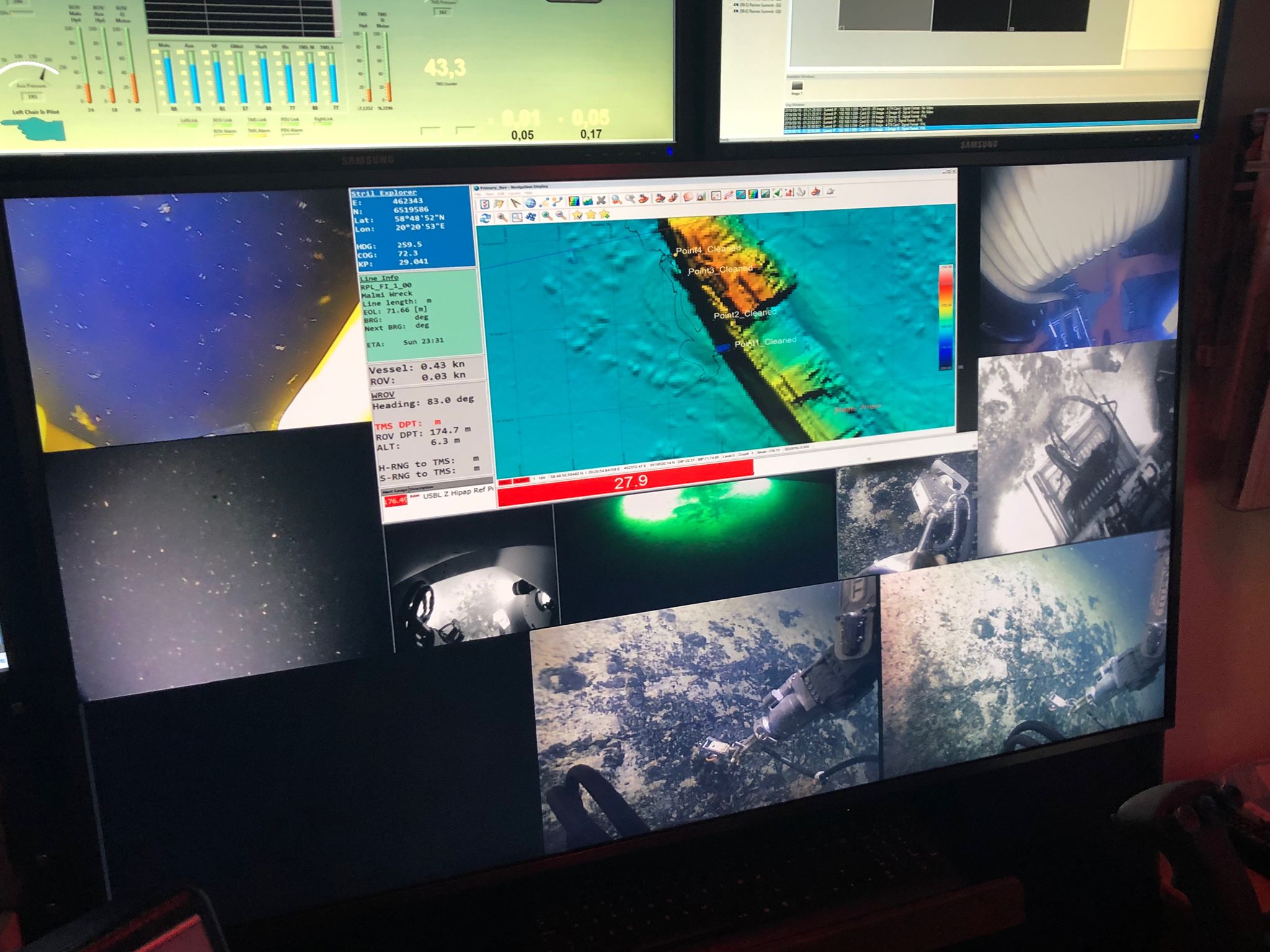Click the green zoom in magnifier
Image resolution: width=1270 pixels, height=952 pixels.
point(547,216)
